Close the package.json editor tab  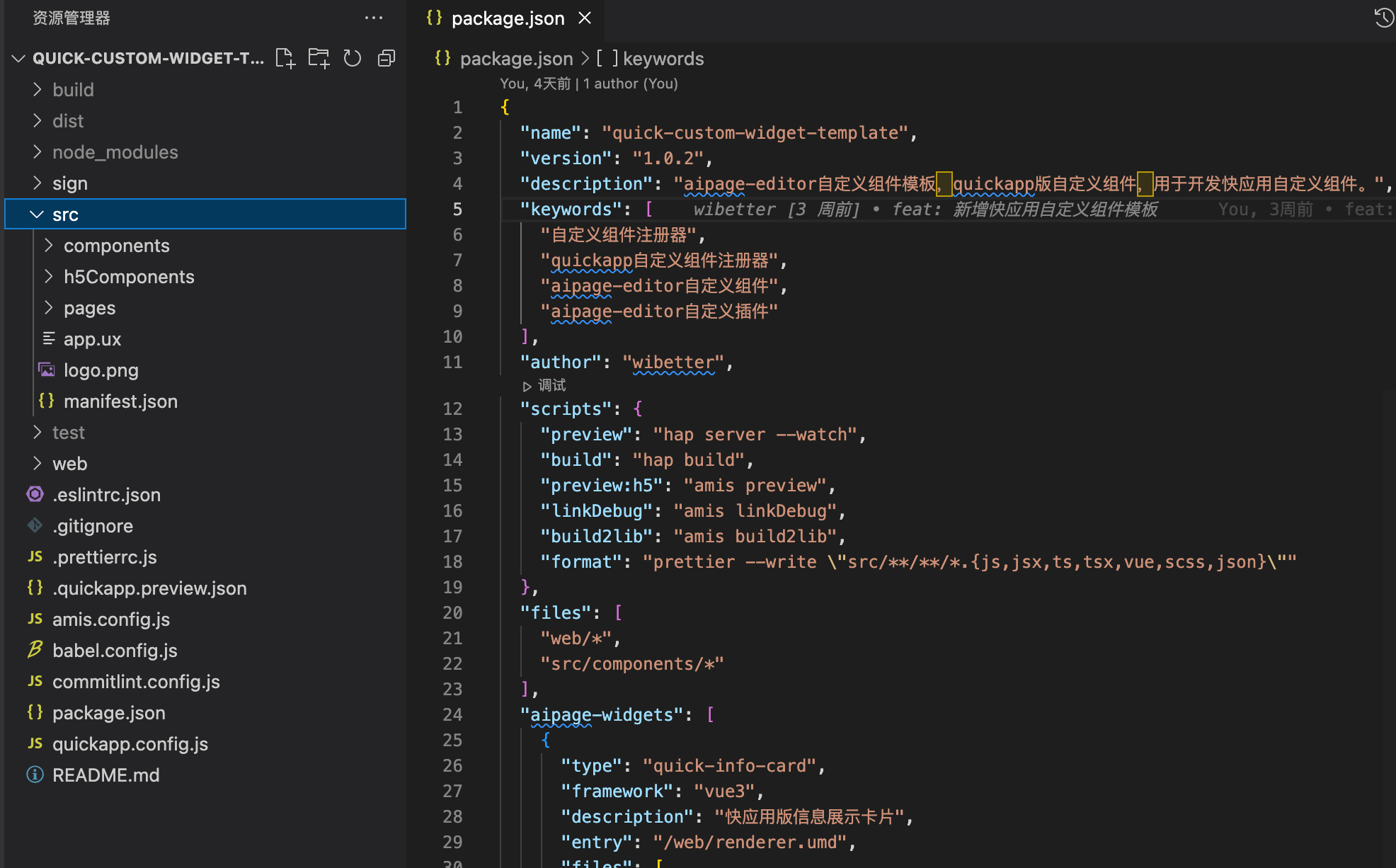[585, 18]
